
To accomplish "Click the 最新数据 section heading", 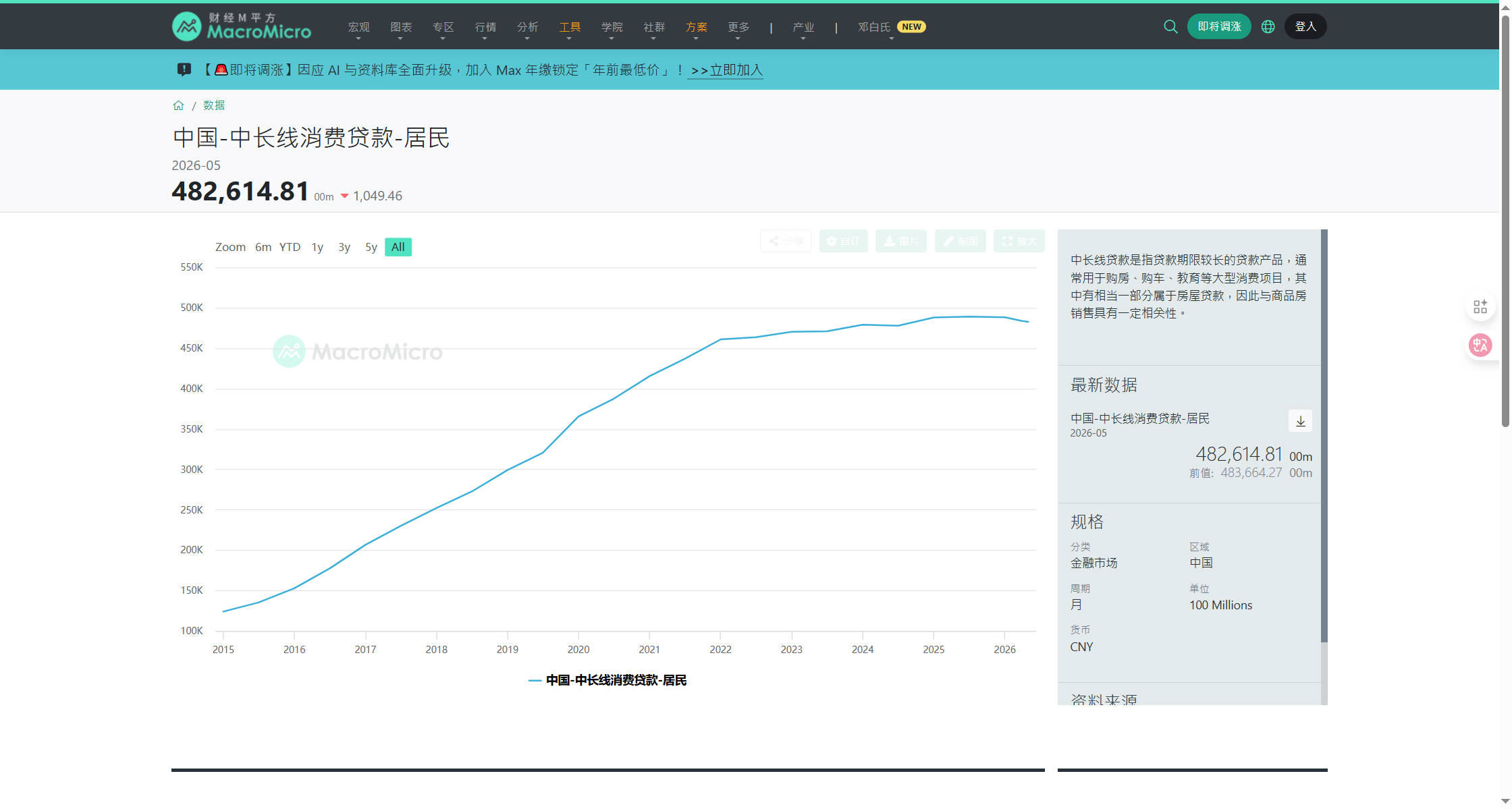I will (x=1104, y=385).
